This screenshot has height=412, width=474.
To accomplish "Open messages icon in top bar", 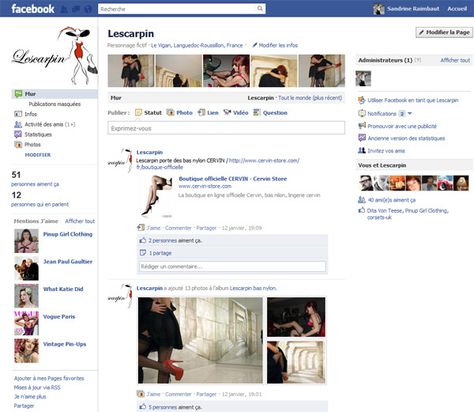I will click(x=76, y=9).
